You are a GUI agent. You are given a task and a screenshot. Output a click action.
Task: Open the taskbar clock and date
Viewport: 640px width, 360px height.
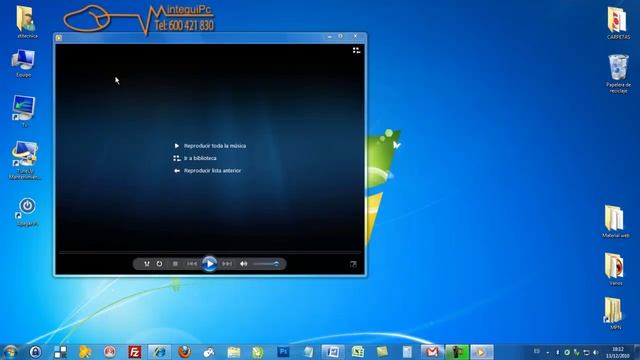[x=618, y=352]
